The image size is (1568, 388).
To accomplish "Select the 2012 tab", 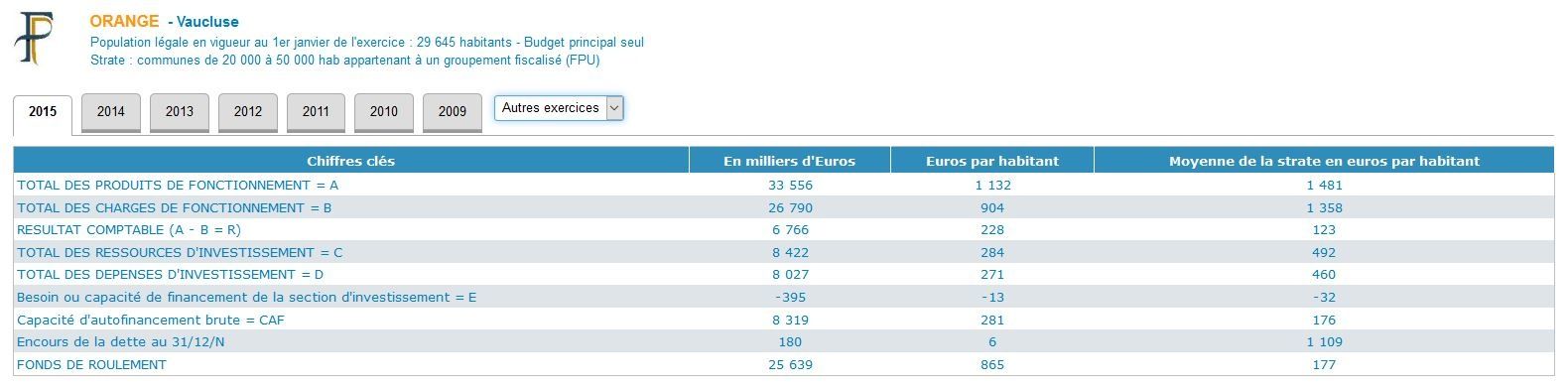I will coord(248,112).
